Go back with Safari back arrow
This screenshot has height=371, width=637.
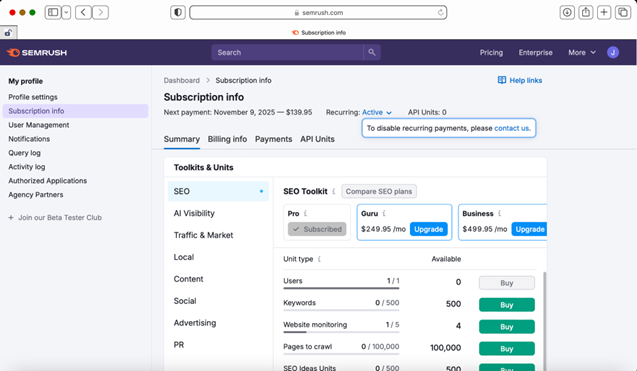point(83,12)
